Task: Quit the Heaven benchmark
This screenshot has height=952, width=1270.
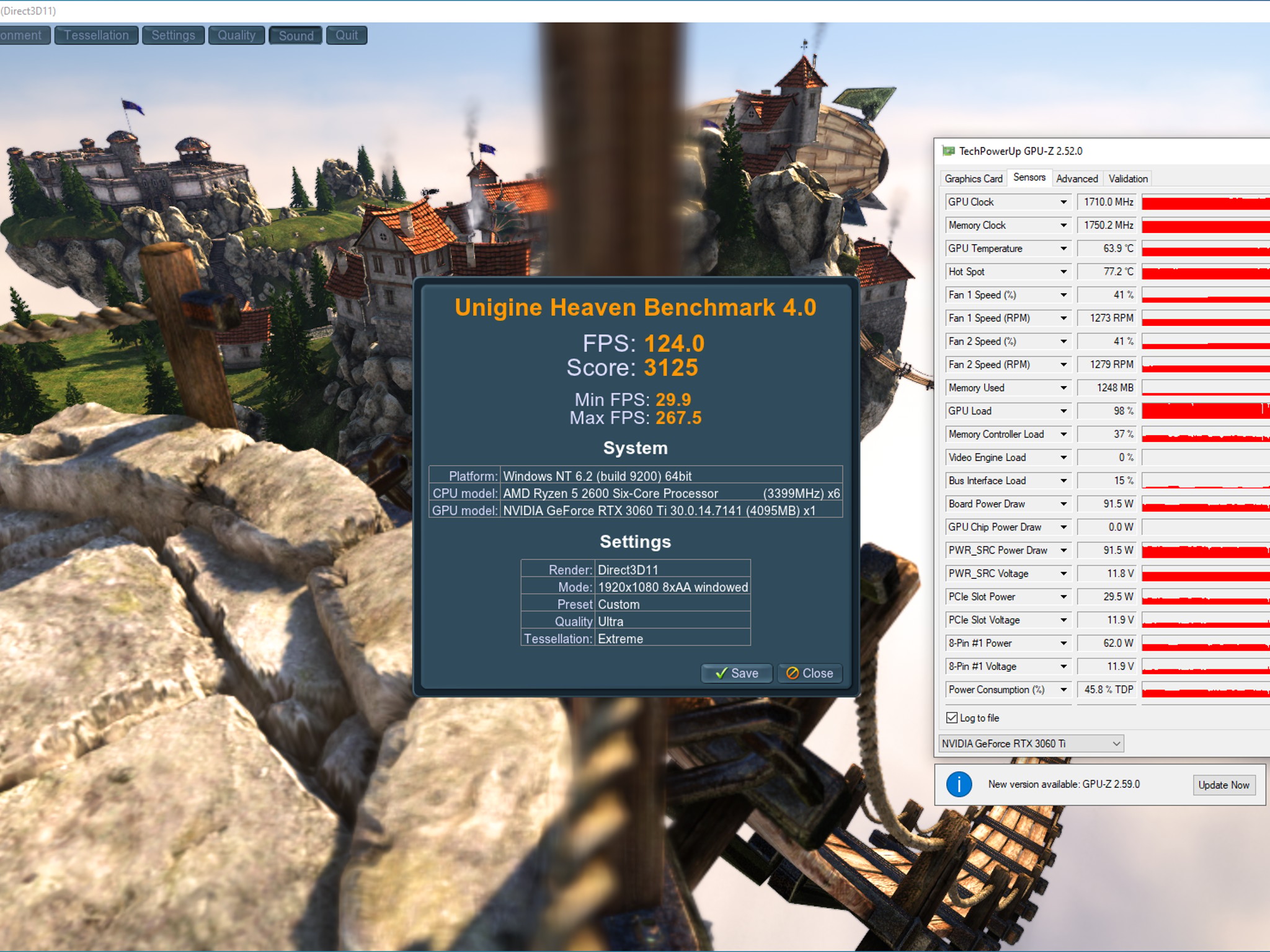Action: (347, 35)
